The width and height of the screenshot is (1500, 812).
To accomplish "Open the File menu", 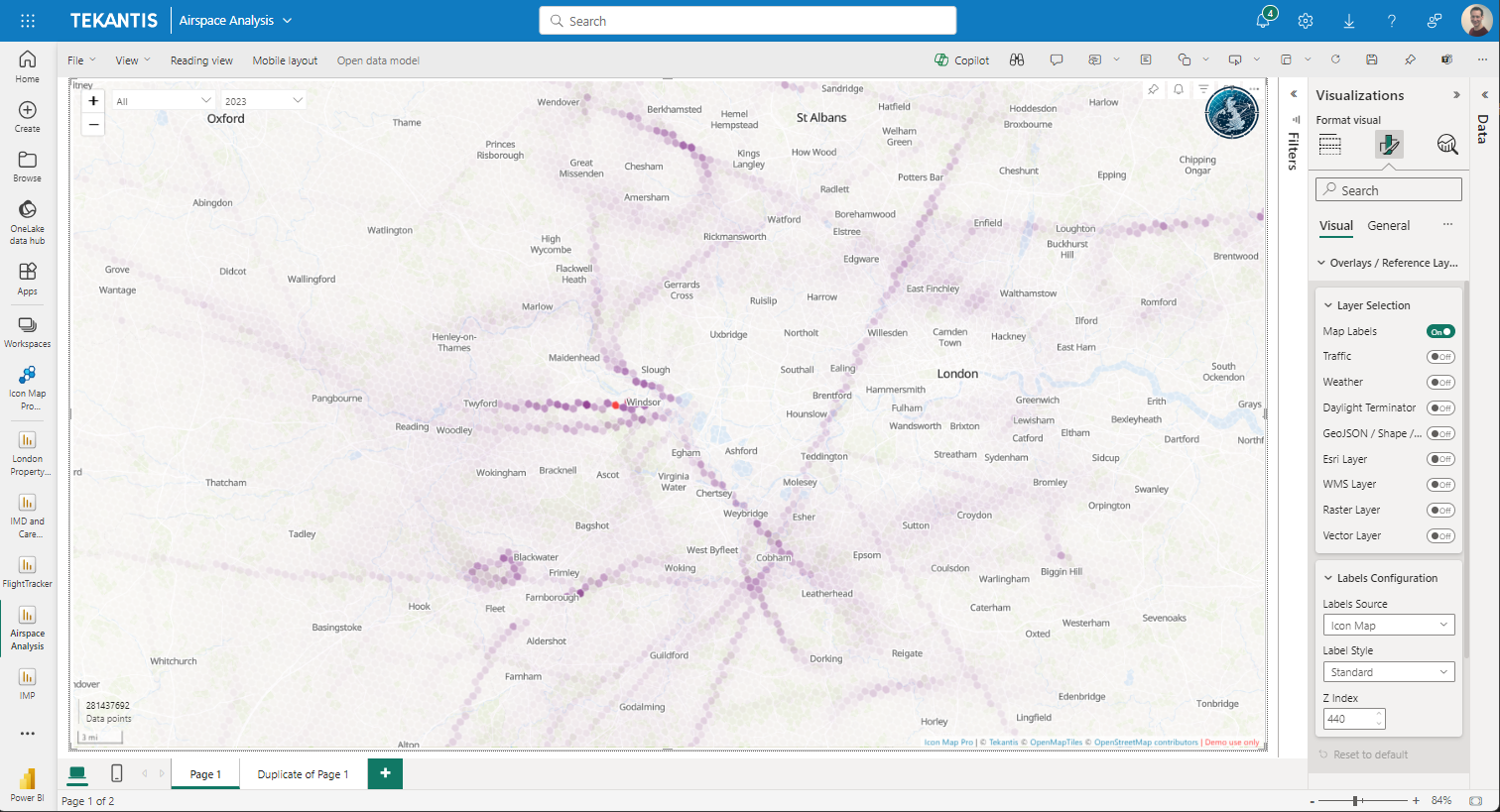I will 81,60.
